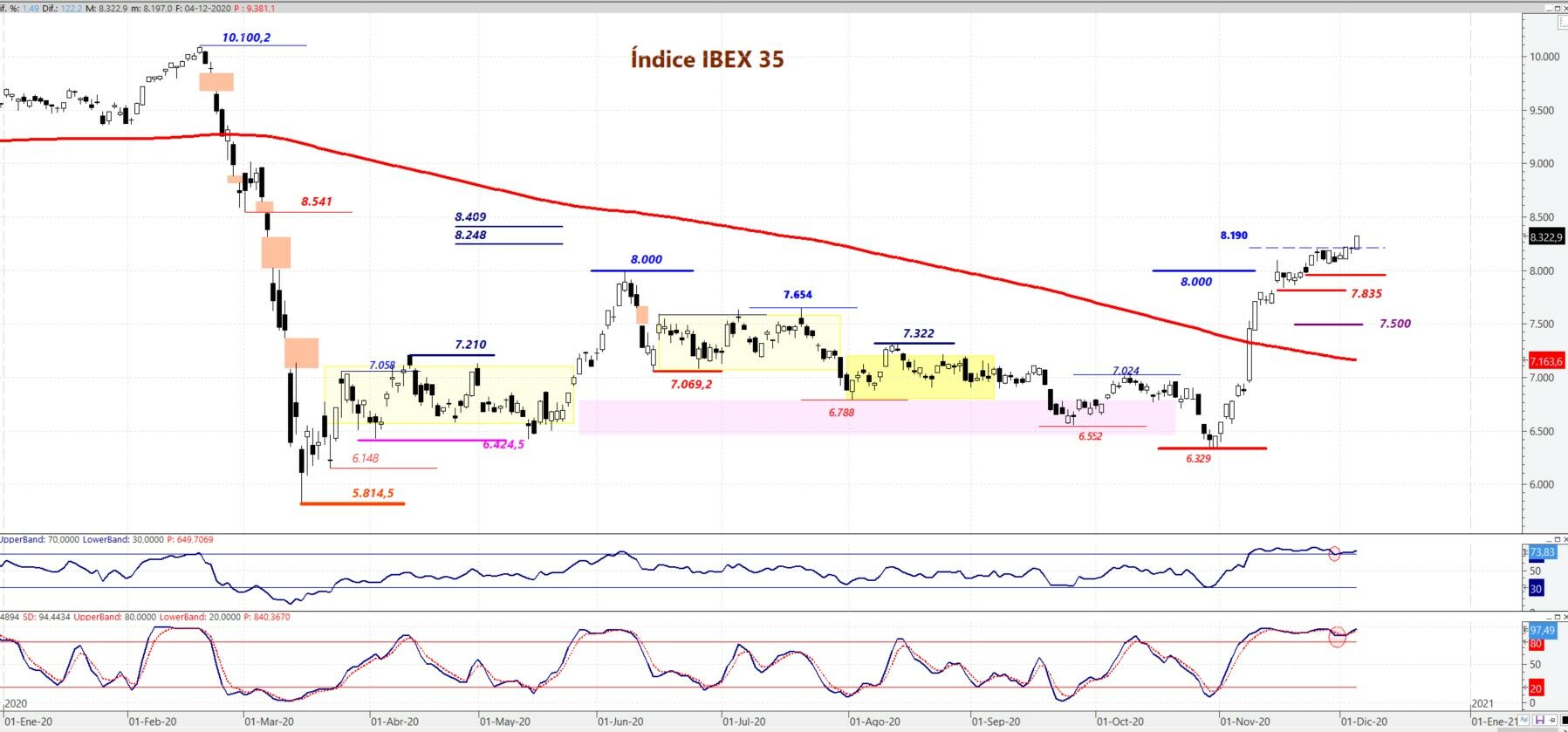Screen dimensions: 1568x732
Task: Click the 5.814,5 support label
Action: point(373,493)
